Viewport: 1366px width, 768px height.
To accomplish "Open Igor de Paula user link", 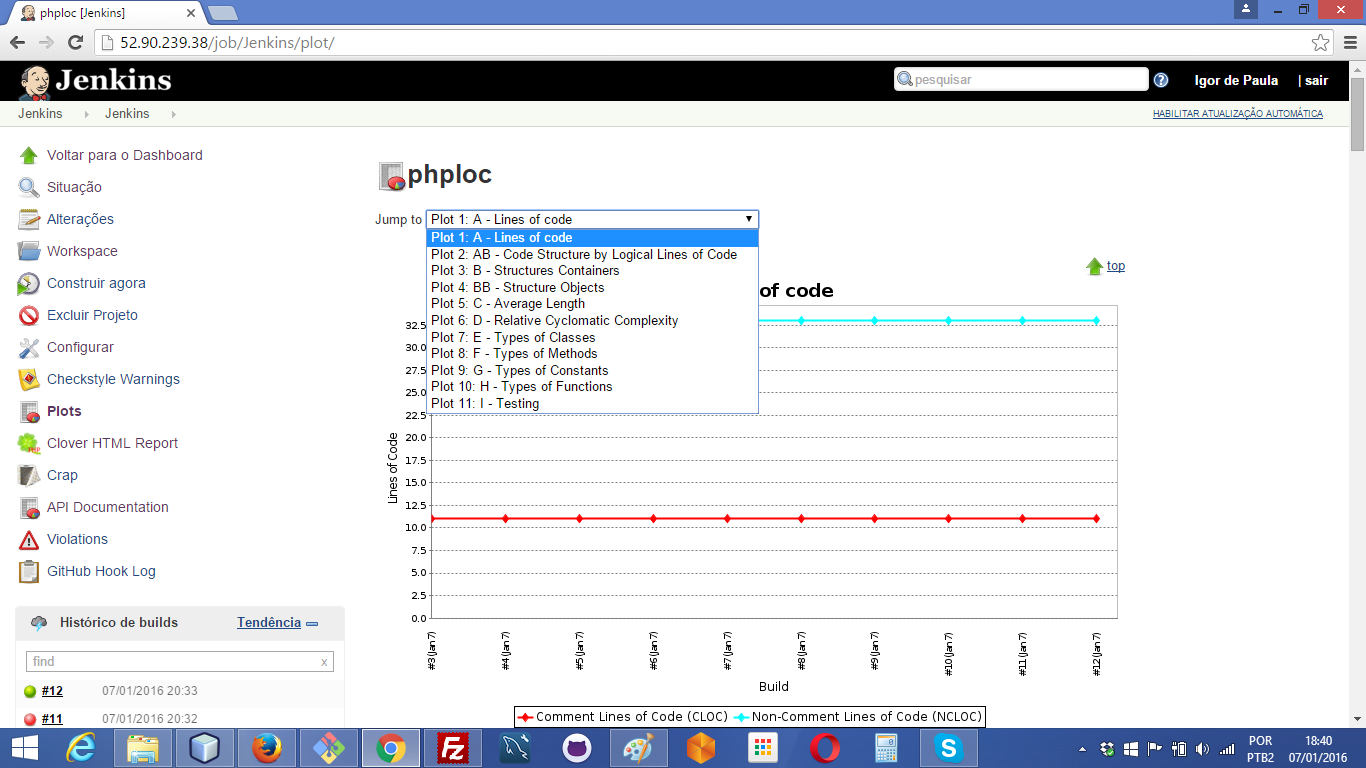I will pos(1236,80).
